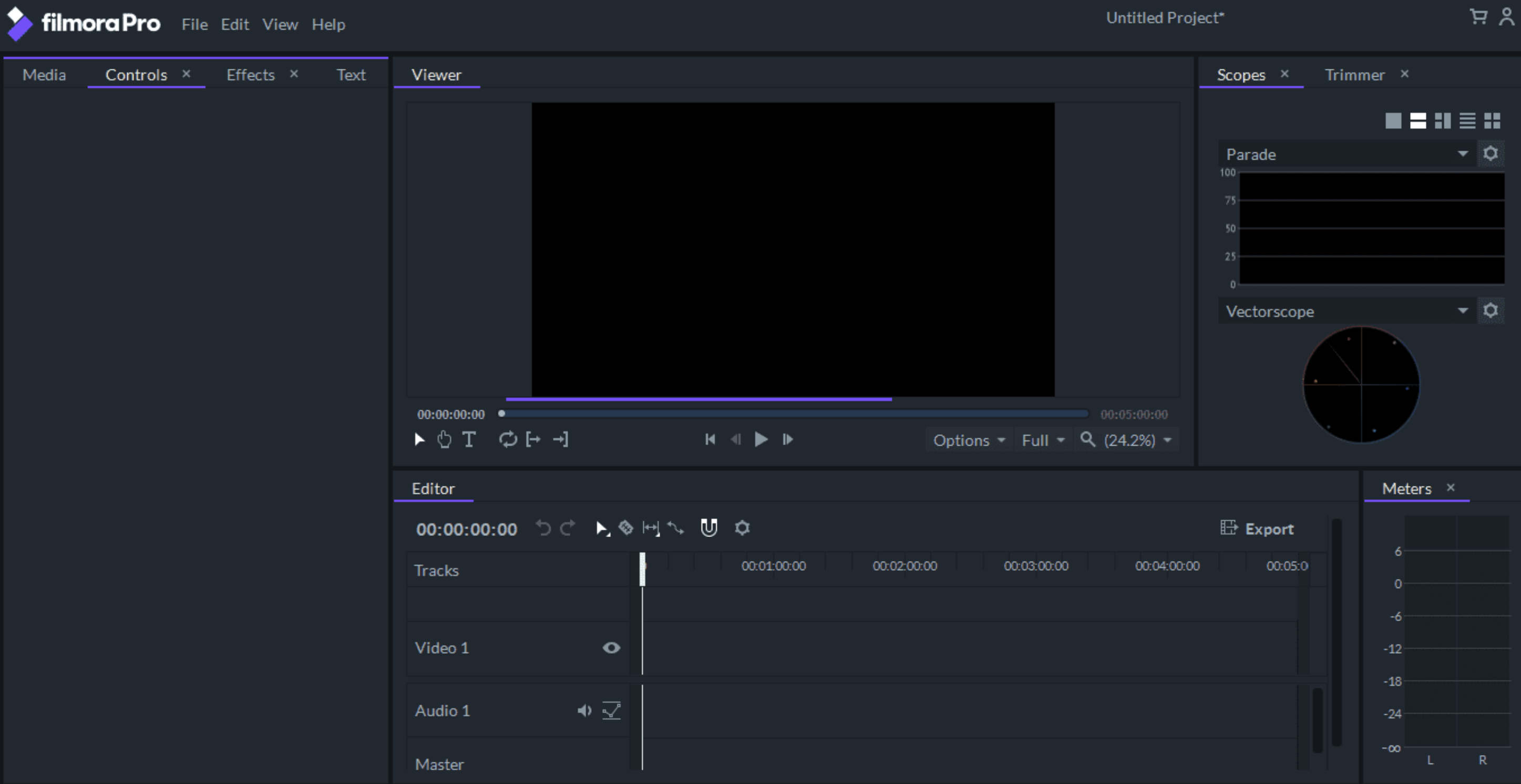Select the Scopes tab
The image size is (1521, 784).
1241,75
